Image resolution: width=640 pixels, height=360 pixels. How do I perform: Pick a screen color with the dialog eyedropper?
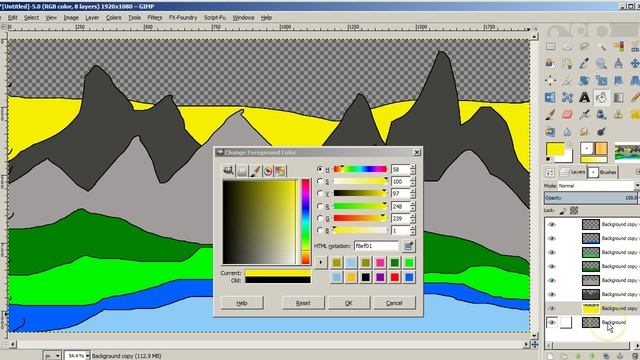[409, 246]
